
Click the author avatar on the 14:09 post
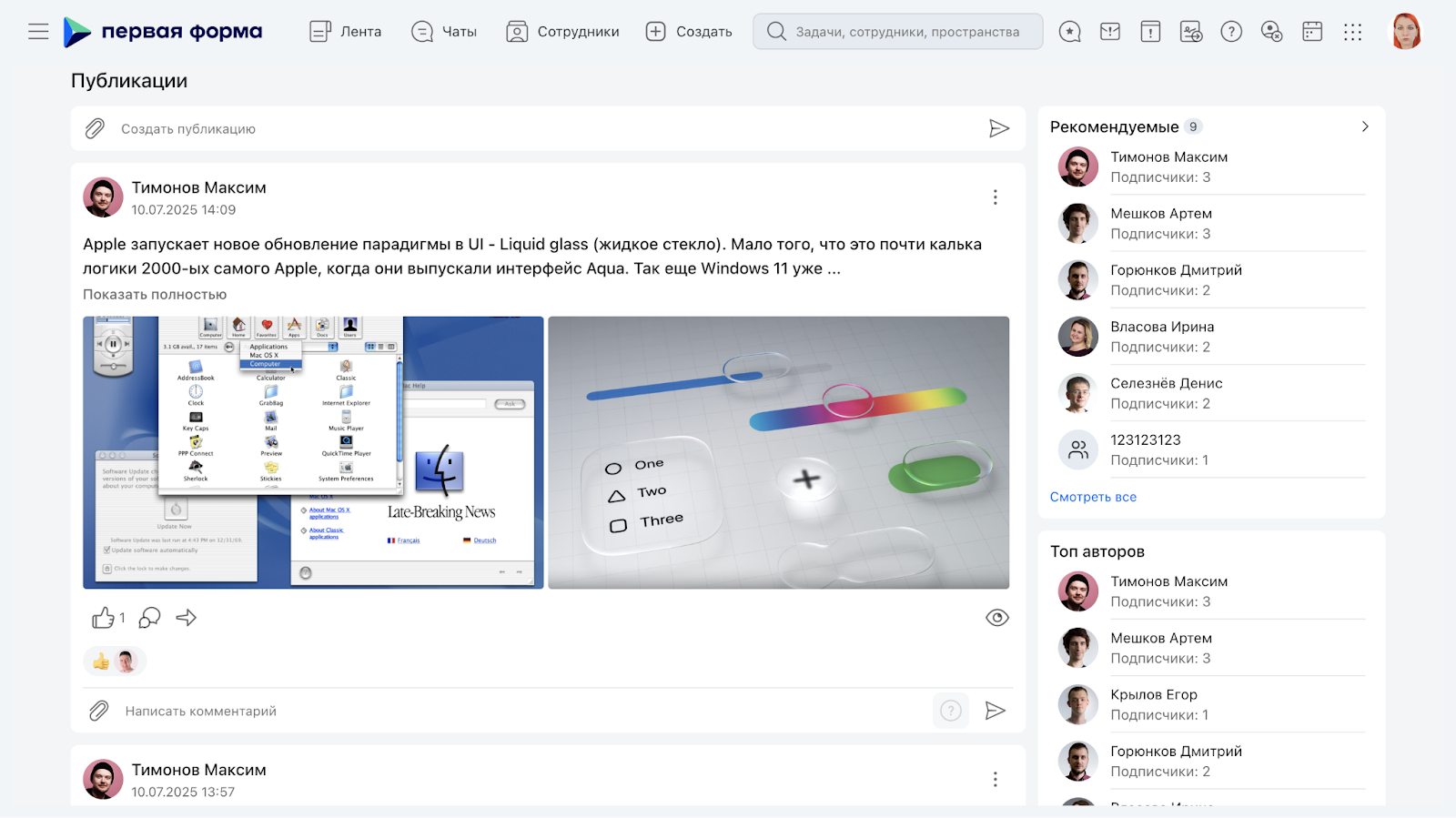click(103, 197)
